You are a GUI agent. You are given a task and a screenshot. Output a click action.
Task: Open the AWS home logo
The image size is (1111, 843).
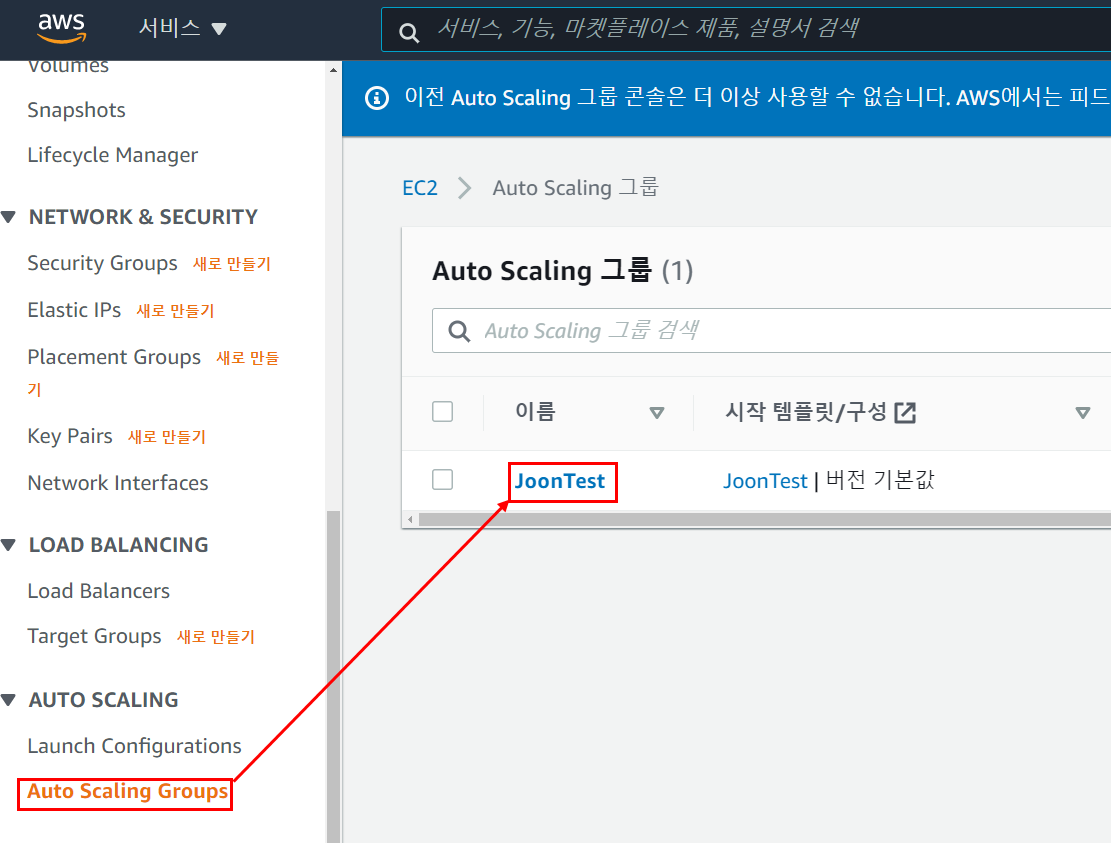(x=62, y=28)
